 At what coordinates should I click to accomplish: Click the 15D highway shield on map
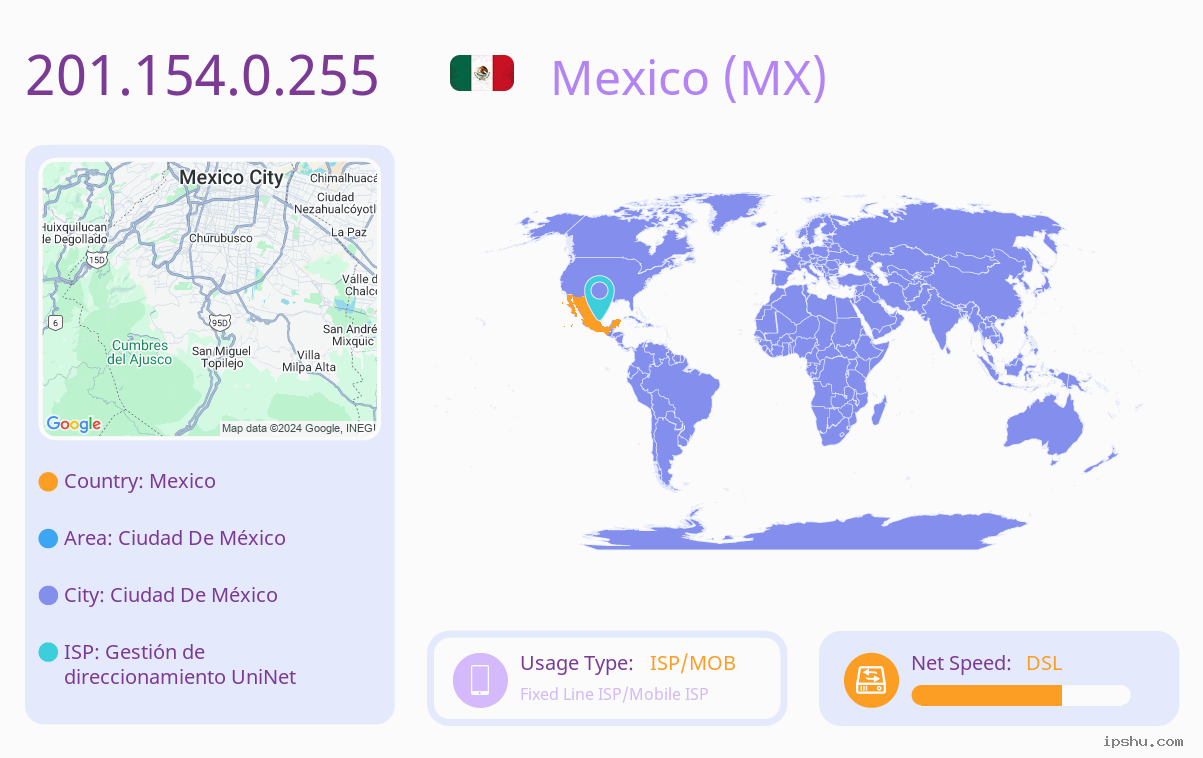tap(96, 259)
